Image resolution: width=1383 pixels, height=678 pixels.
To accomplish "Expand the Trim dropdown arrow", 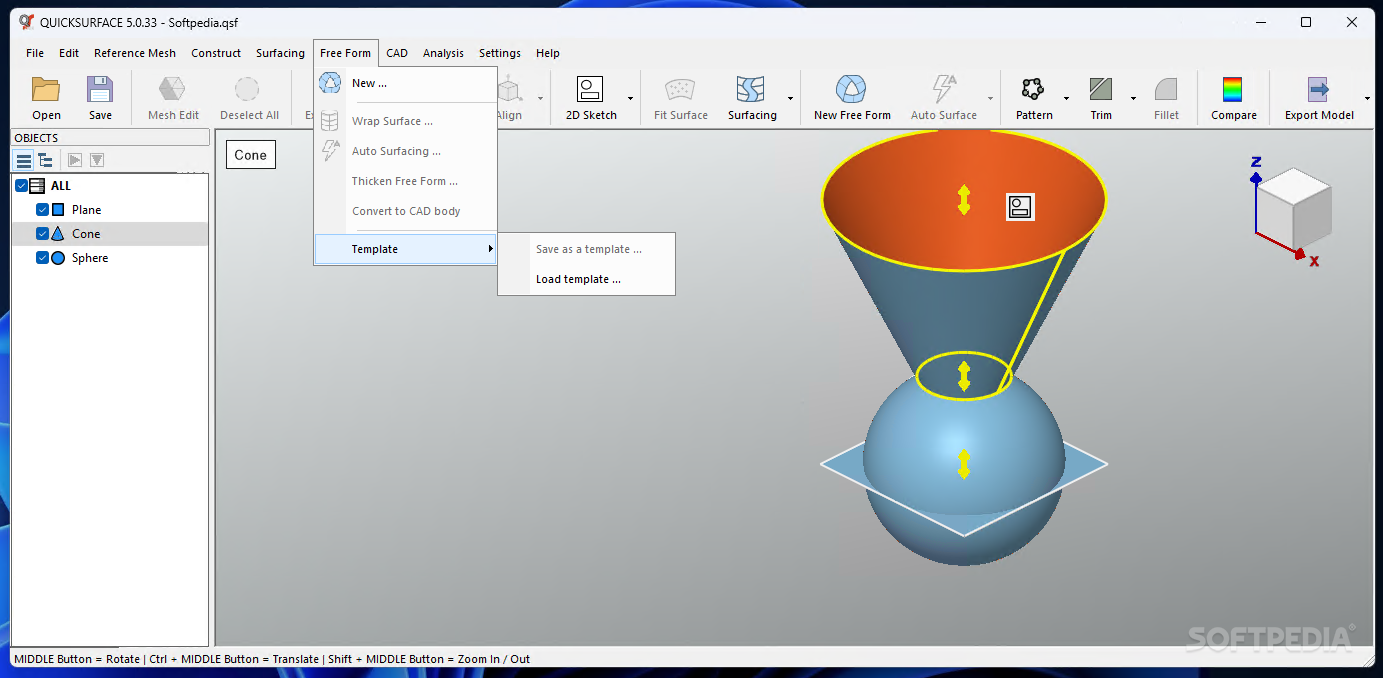I will click(1133, 99).
